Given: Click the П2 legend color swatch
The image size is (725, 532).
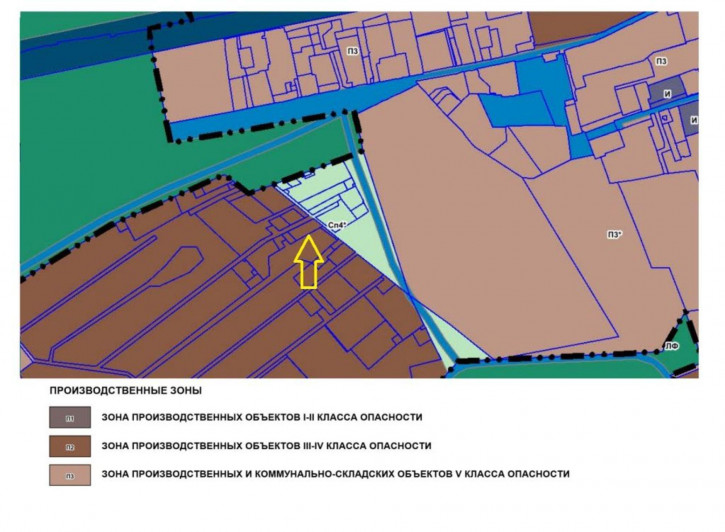Looking at the screenshot, I should pos(70,446).
